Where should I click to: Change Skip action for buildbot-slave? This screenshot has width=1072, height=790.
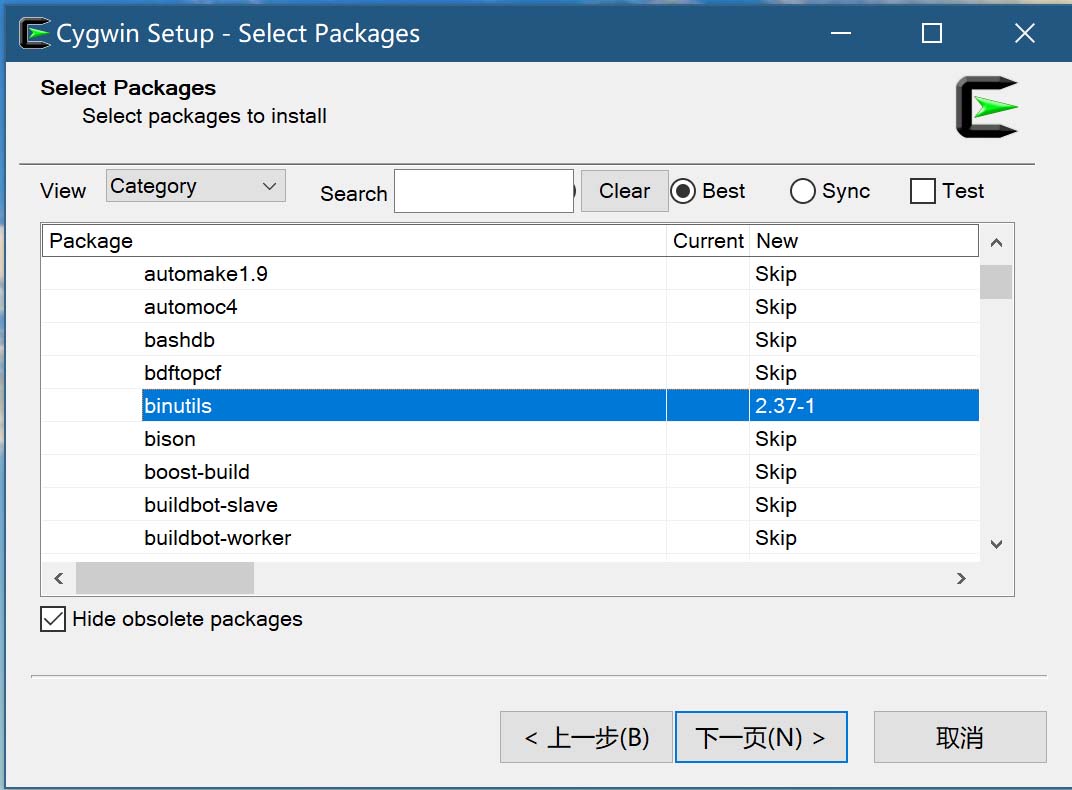coord(776,505)
